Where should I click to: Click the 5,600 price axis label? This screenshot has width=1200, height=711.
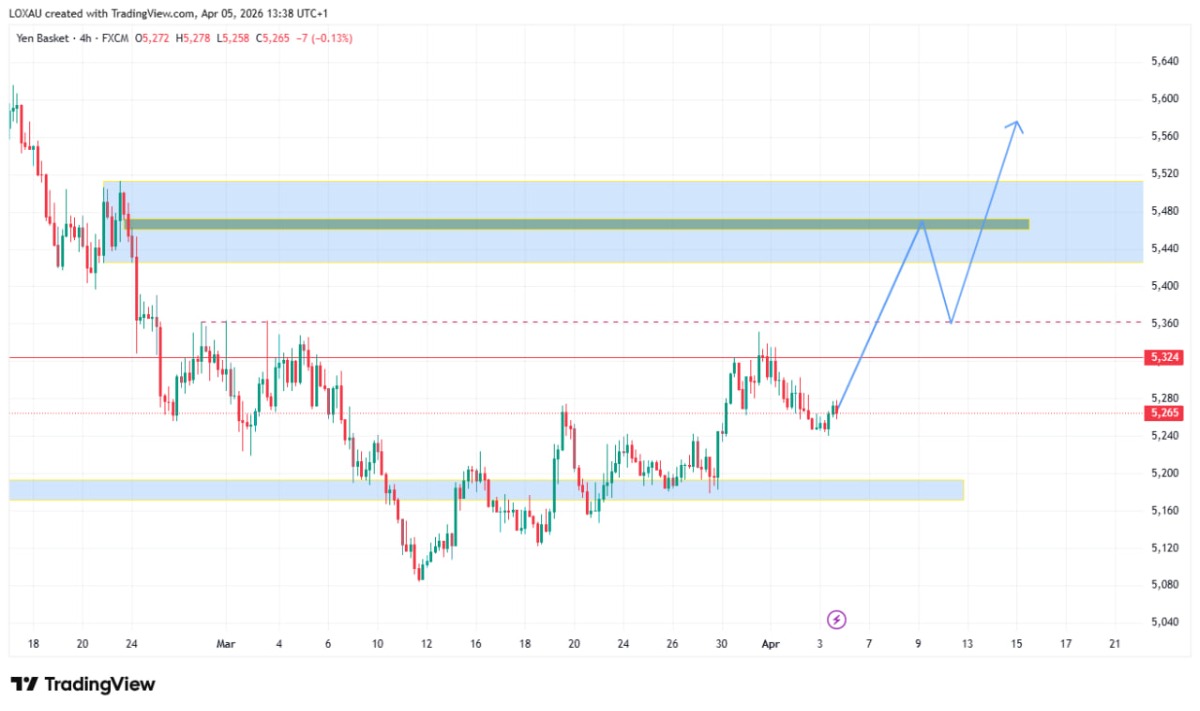1163,98
